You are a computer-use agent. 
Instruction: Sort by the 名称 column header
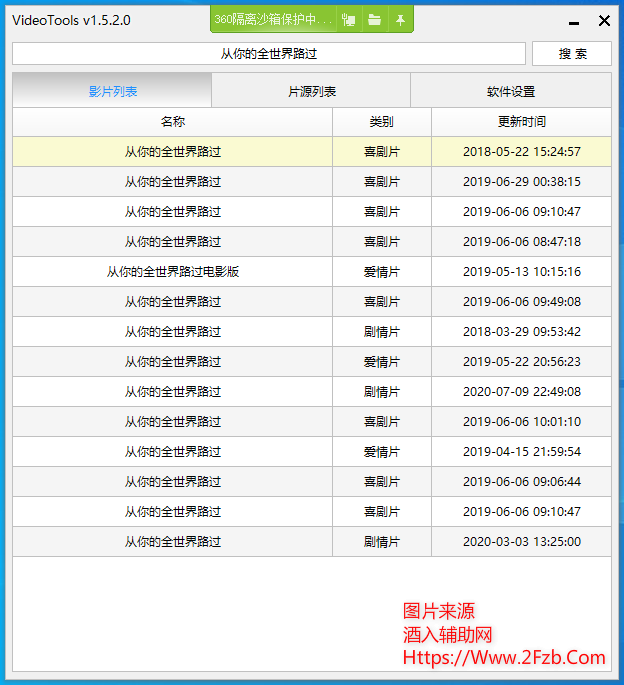172,122
